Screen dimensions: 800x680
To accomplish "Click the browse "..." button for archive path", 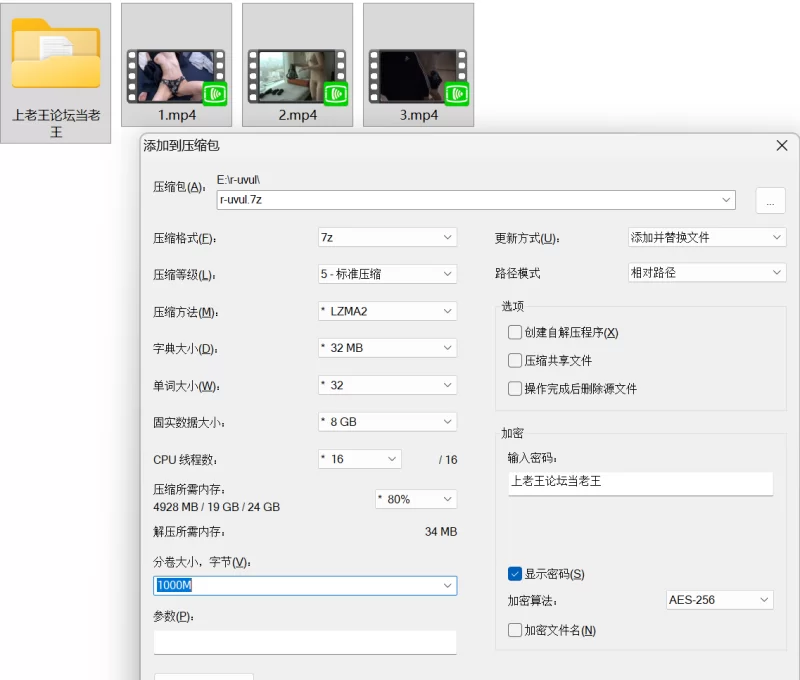I will 770,200.
